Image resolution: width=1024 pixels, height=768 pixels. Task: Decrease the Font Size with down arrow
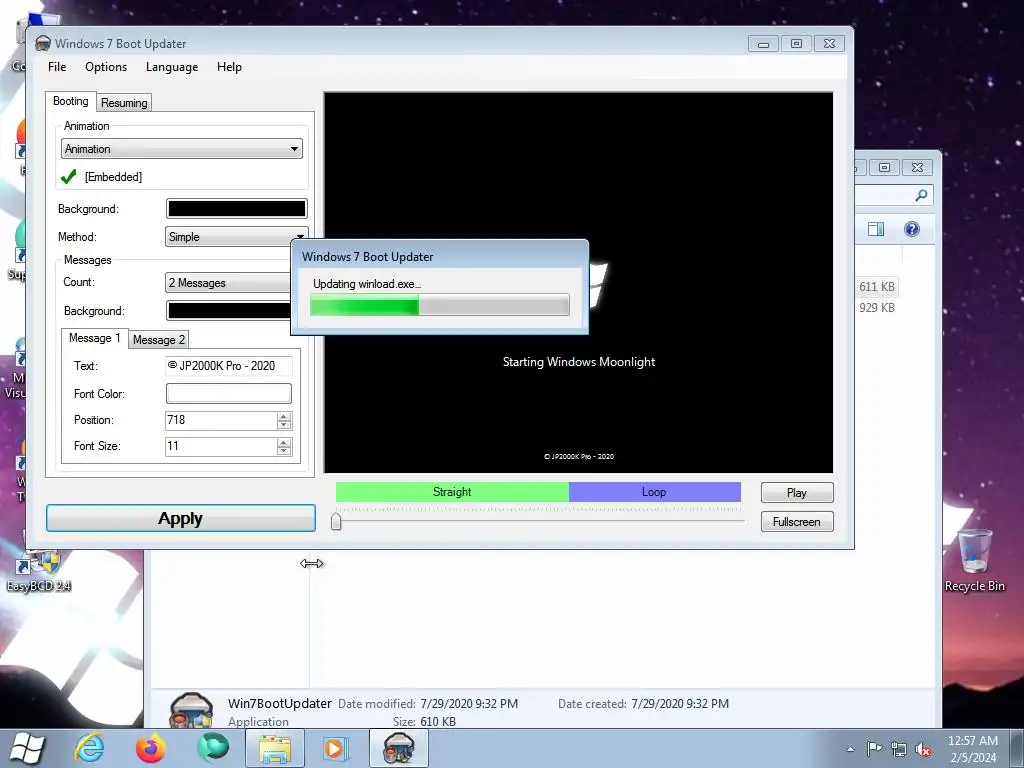pos(283,451)
